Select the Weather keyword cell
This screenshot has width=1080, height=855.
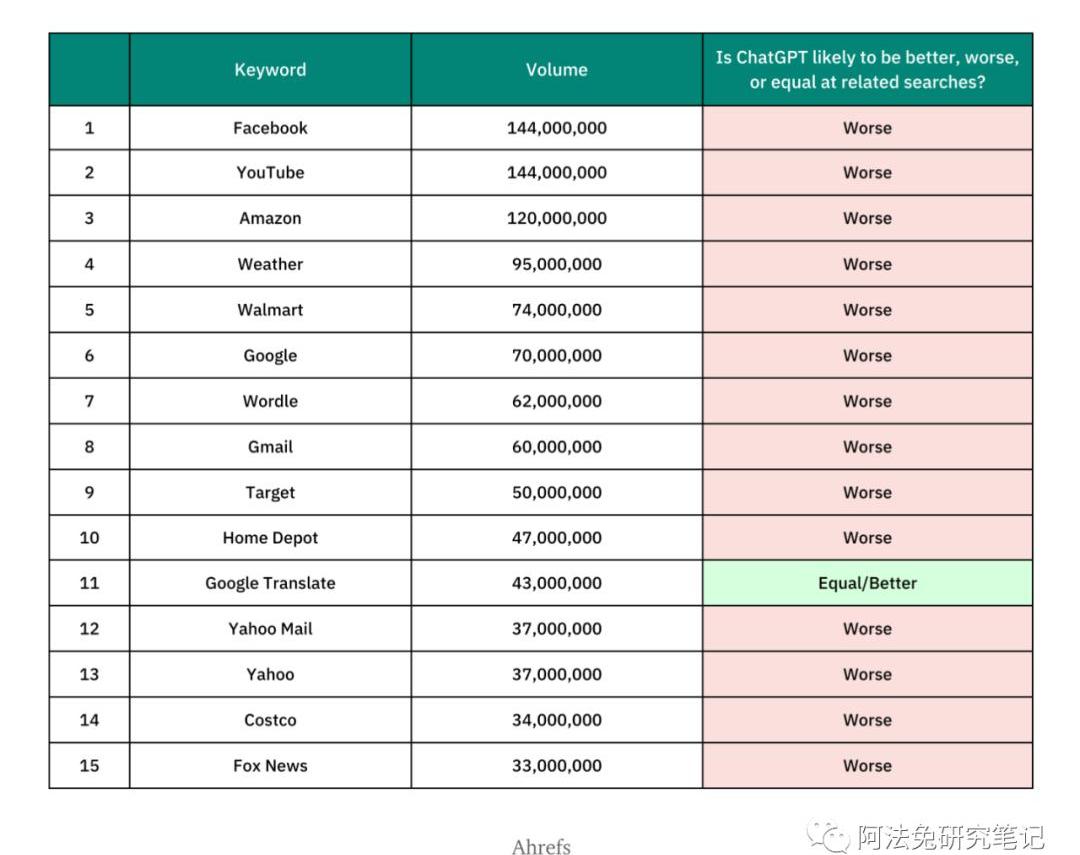click(x=270, y=264)
